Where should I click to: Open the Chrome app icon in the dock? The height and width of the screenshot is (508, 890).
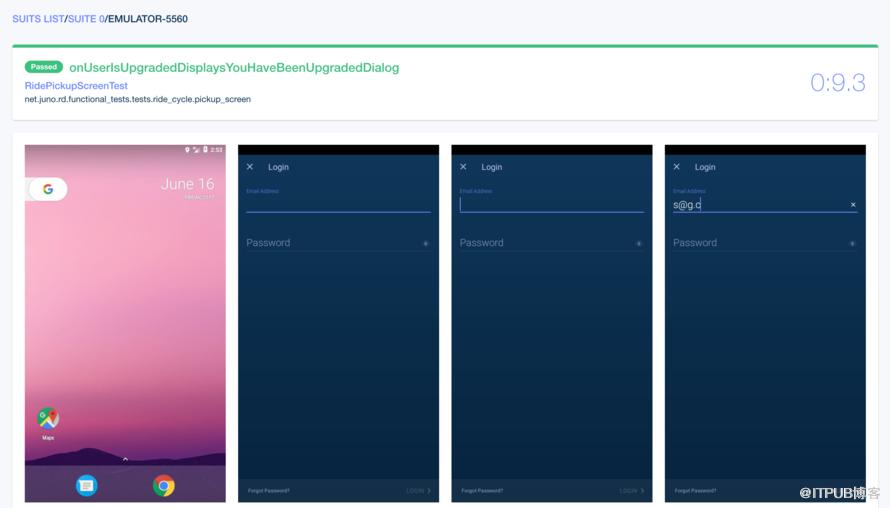pyautogui.click(x=163, y=486)
